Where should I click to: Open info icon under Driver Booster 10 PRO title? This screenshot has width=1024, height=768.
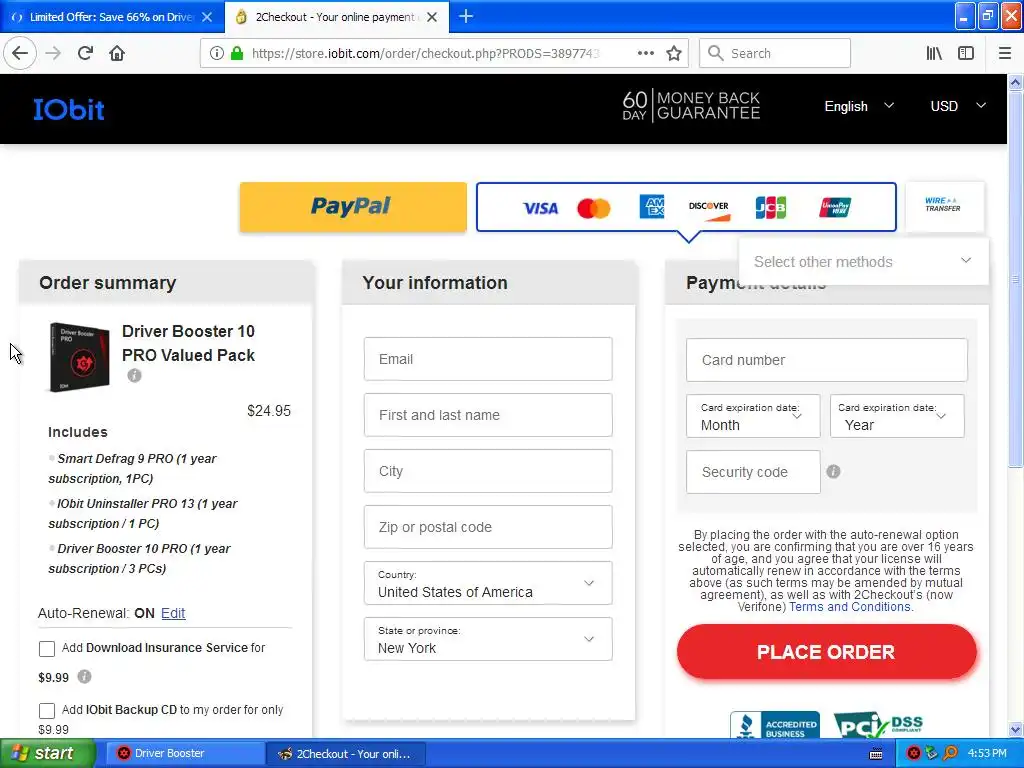pos(134,376)
